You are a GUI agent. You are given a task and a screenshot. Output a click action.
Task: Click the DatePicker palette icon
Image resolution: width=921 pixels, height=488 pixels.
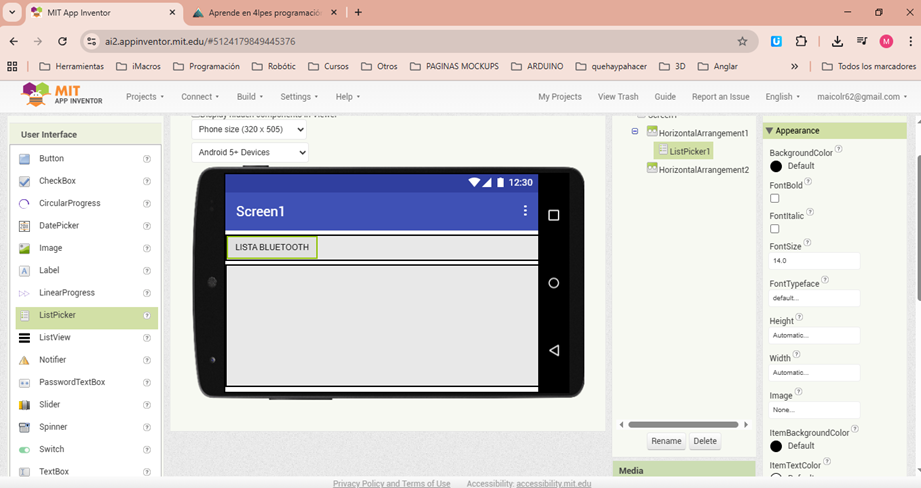click(25, 226)
